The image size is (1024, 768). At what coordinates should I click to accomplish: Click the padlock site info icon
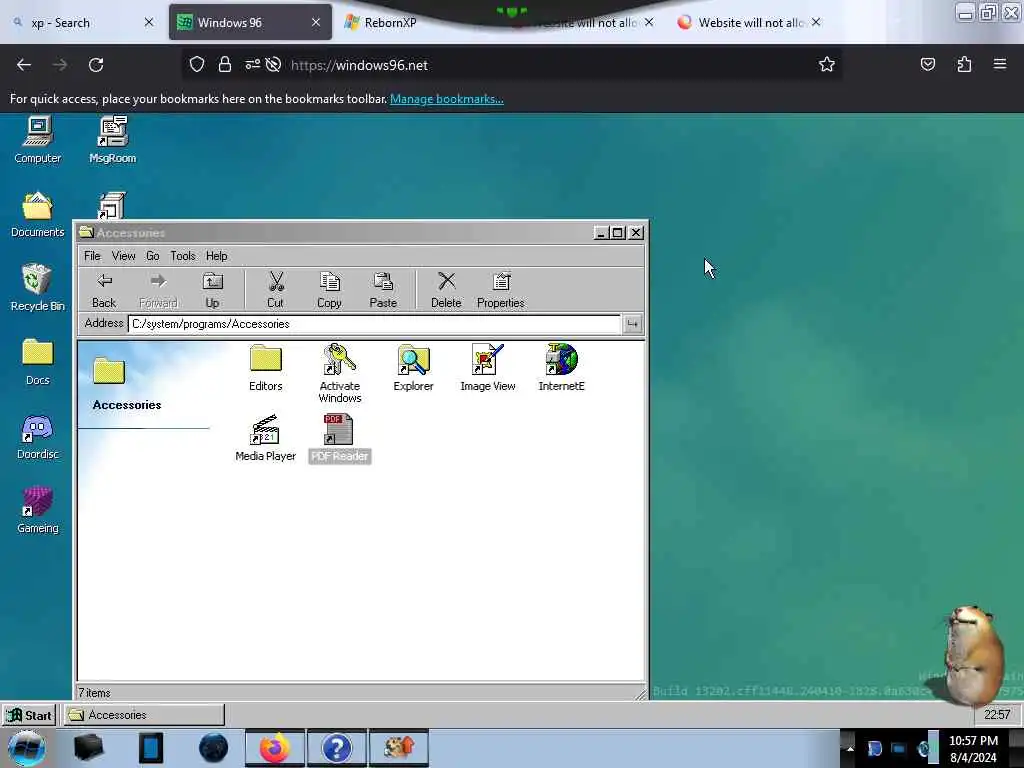(x=225, y=64)
